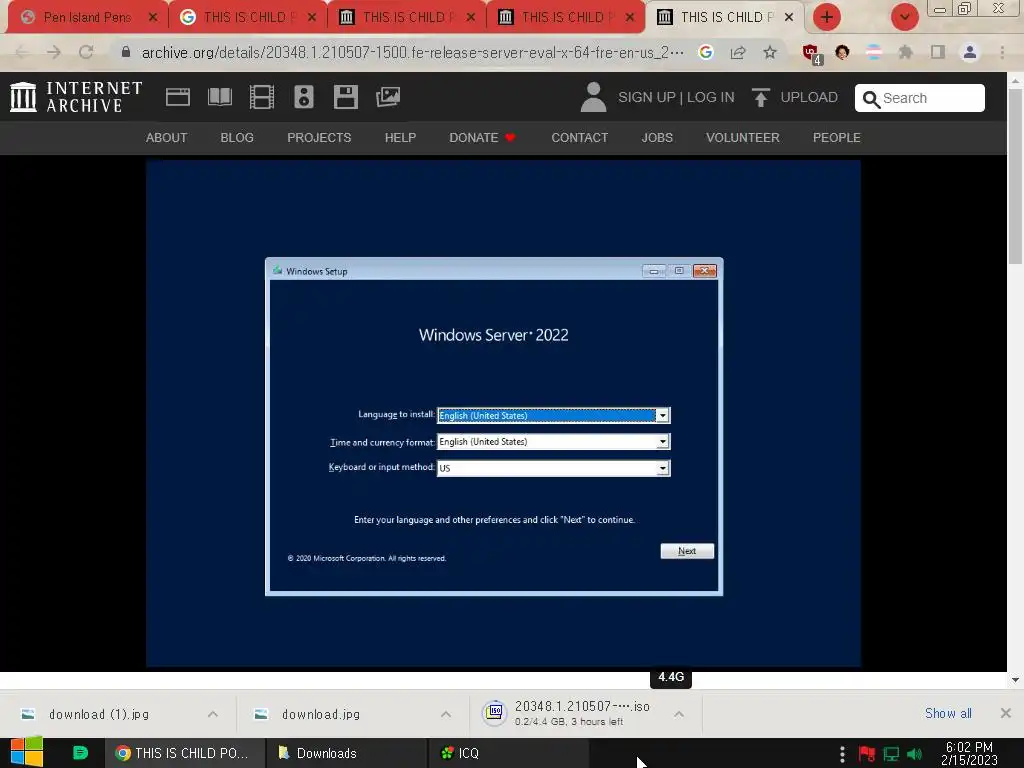
Task: Click the network icon in the system tray
Action: (891, 754)
